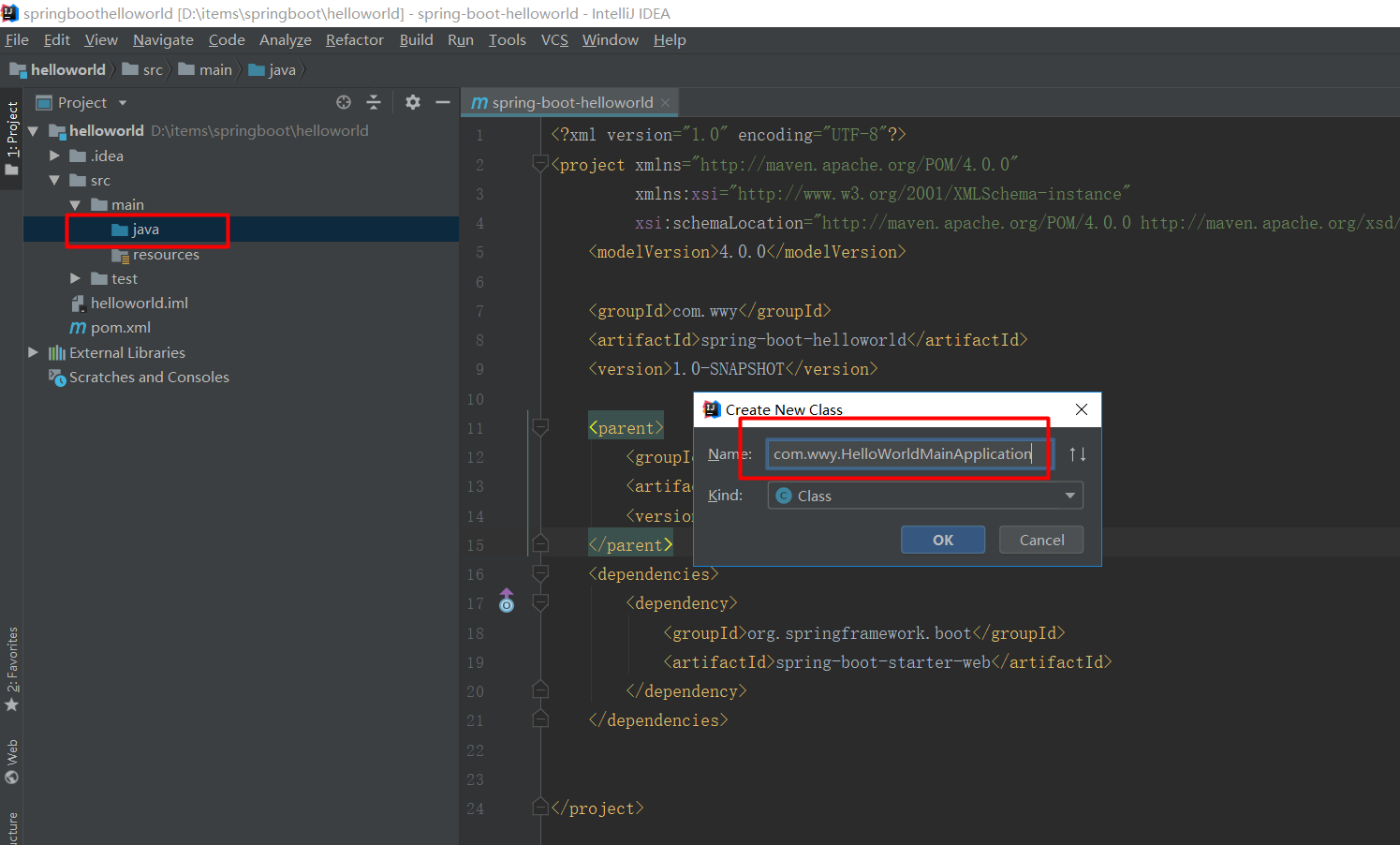Collapse the src folder arrow
This screenshot has height=845, width=1400.
coord(54,180)
